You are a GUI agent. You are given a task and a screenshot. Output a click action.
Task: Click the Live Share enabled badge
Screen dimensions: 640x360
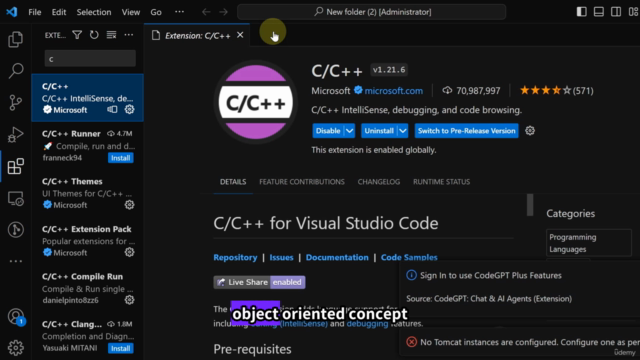click(259, 282)
